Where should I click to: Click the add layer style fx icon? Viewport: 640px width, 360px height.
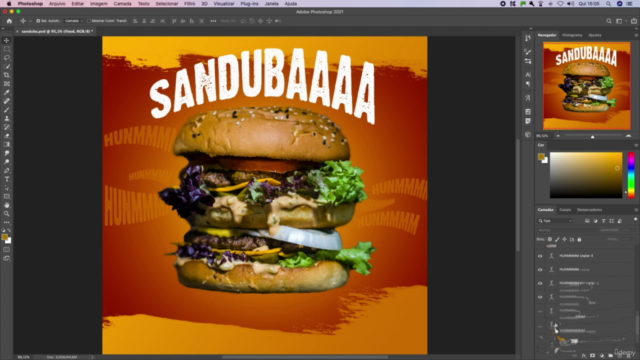pos(584,356)
